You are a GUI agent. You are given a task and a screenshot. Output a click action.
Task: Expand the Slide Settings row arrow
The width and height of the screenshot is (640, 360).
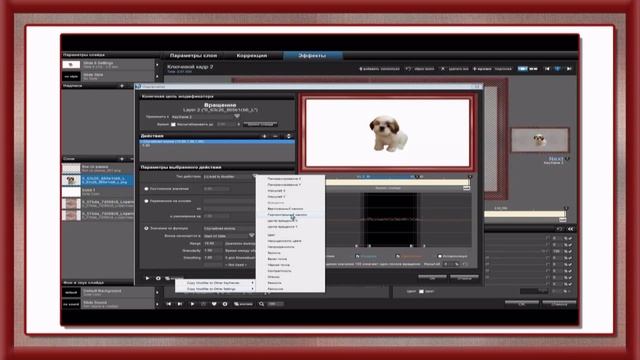coord(158,64)
